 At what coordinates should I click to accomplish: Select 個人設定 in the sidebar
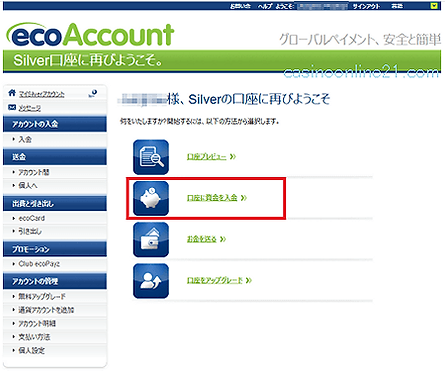click(31, 350)
